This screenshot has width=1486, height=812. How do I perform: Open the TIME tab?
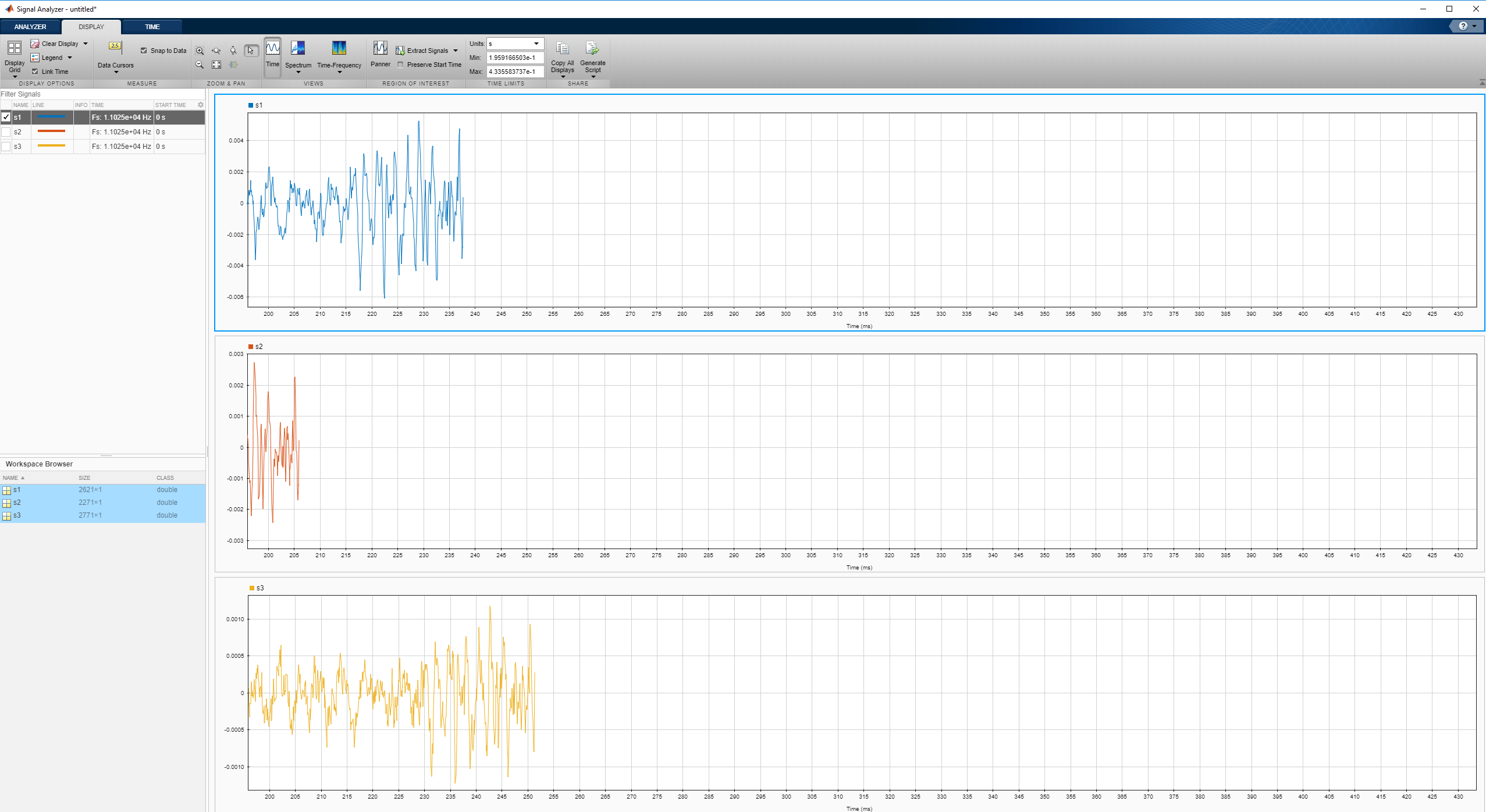152,27
